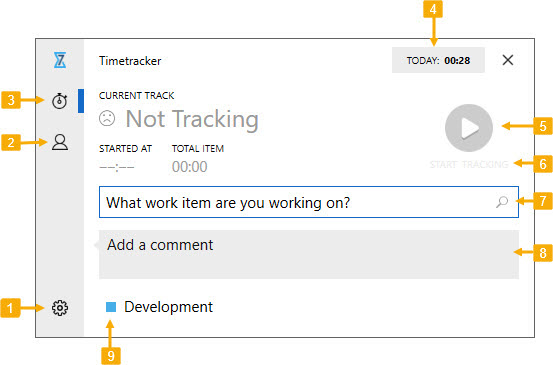Open settings via the gear icon

tap(60, 308)
